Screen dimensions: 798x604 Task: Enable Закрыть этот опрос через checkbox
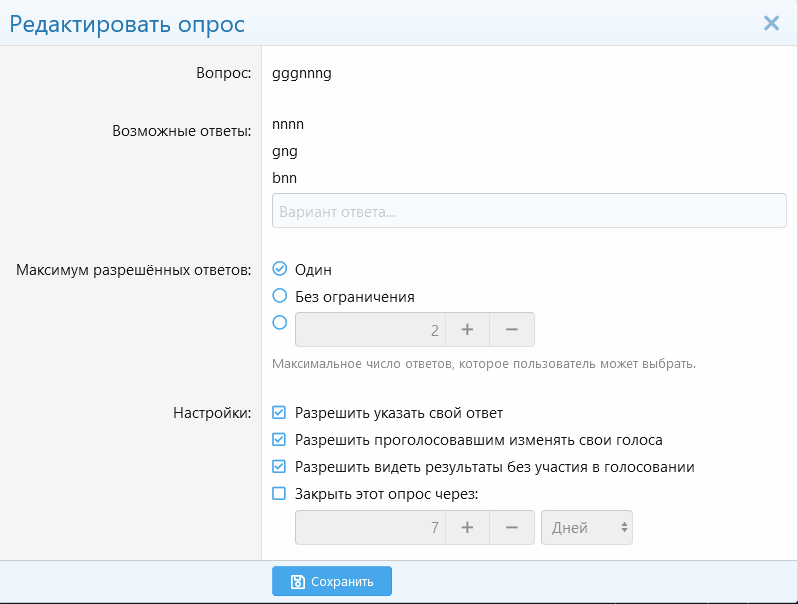pyautogui.click(x=279, y=493)
